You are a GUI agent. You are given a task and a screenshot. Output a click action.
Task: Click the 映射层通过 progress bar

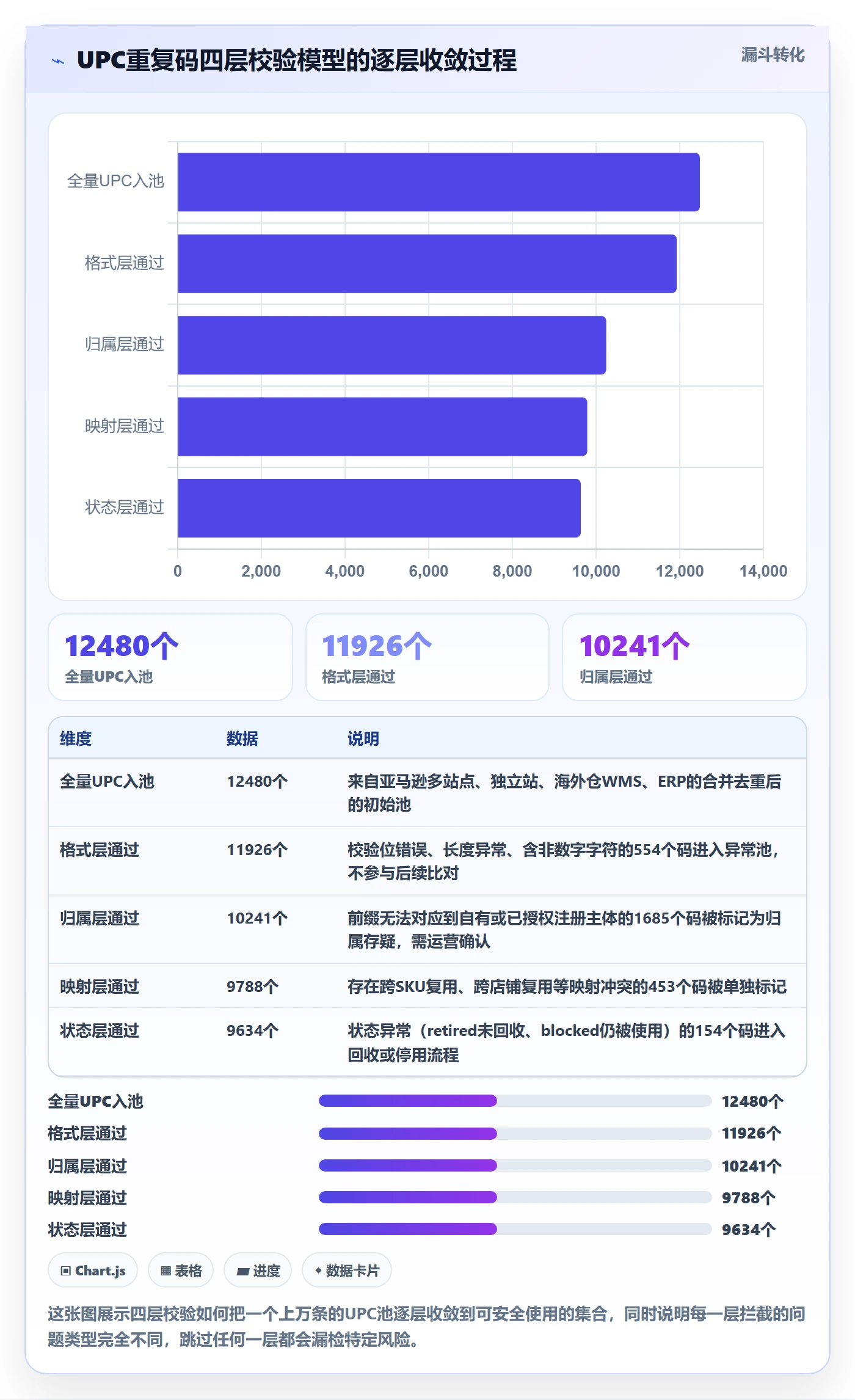pyautogui.click(x=515, y=1197)
